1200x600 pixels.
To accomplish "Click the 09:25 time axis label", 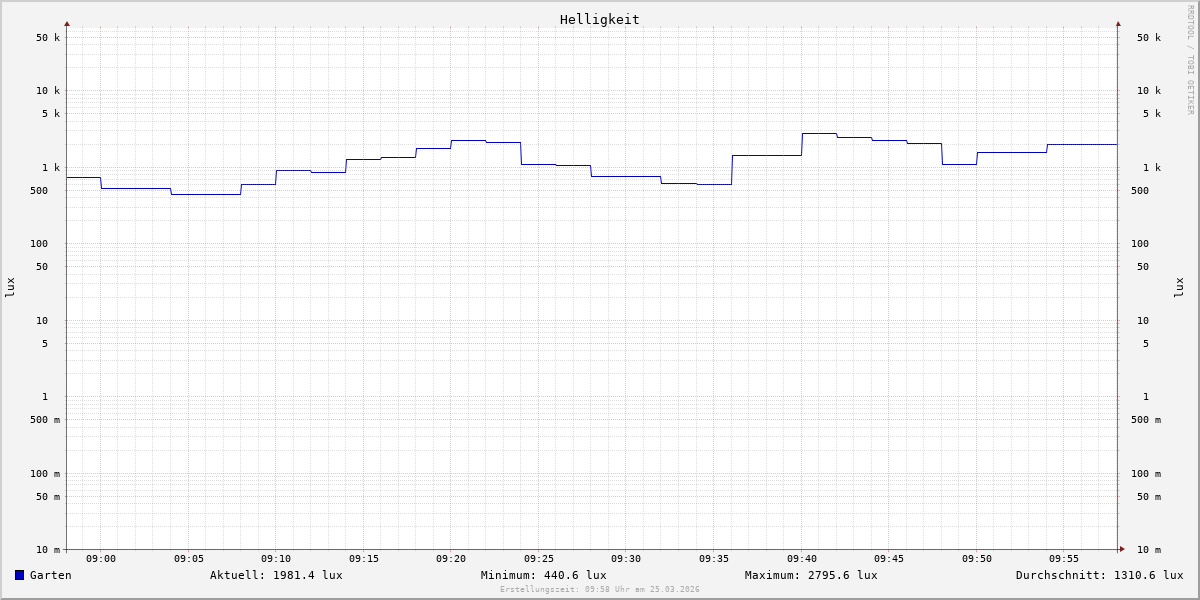I will (539, 559).
